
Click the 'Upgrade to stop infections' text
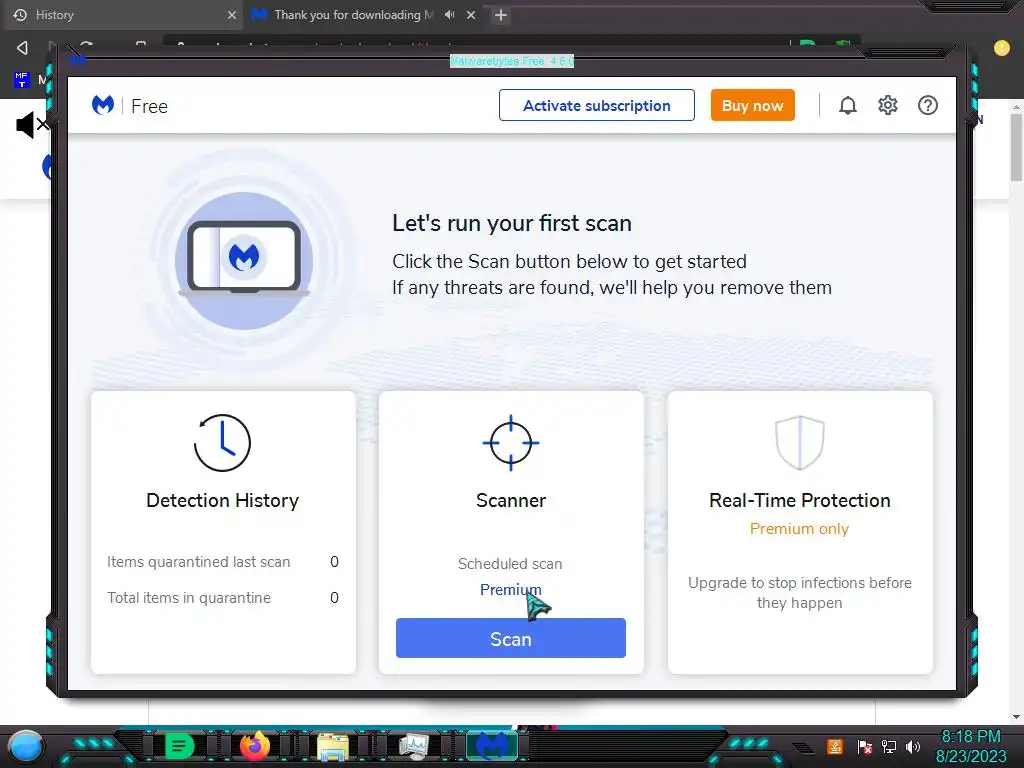(799, 592)
